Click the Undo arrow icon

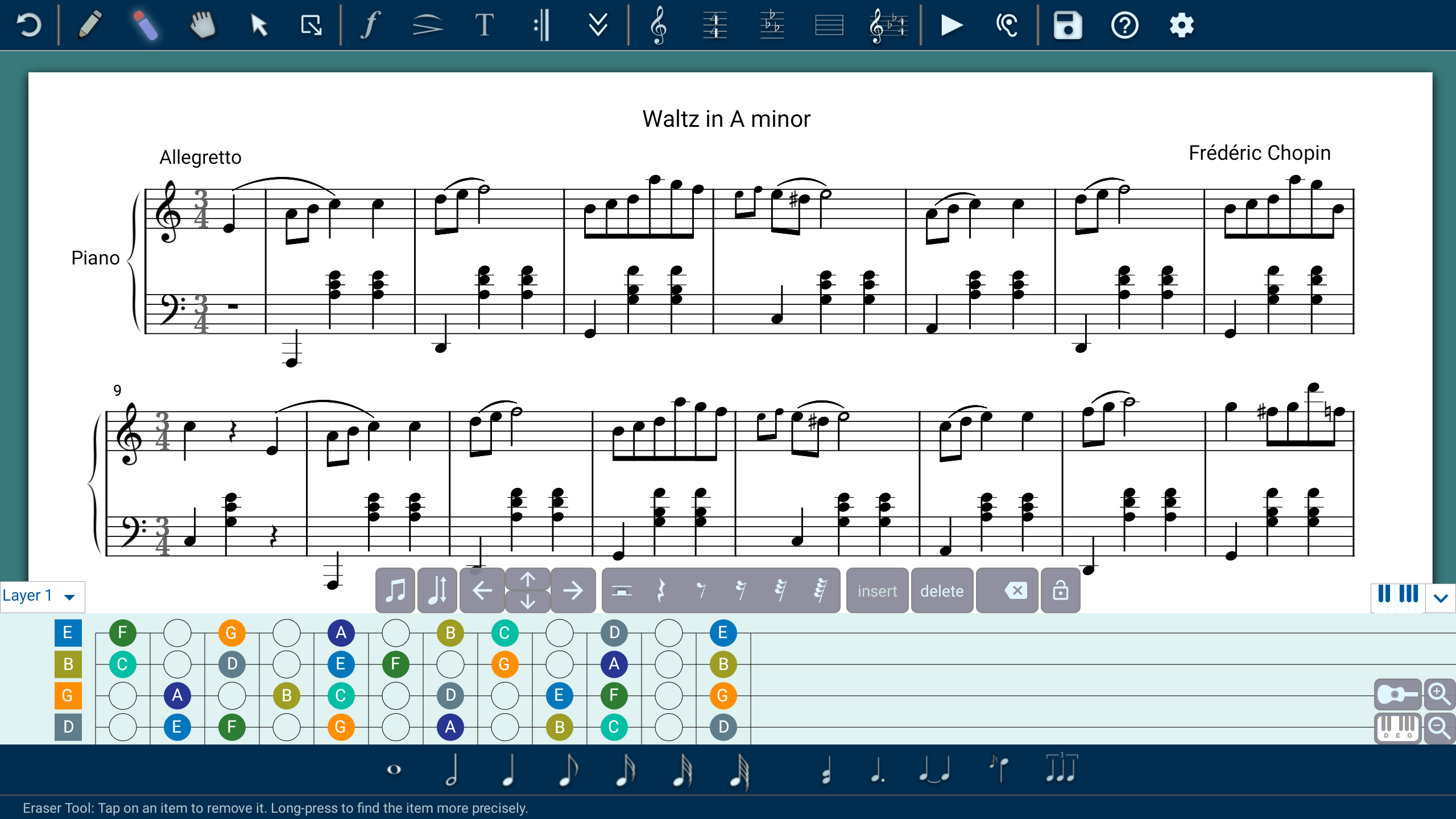[28, 25]
